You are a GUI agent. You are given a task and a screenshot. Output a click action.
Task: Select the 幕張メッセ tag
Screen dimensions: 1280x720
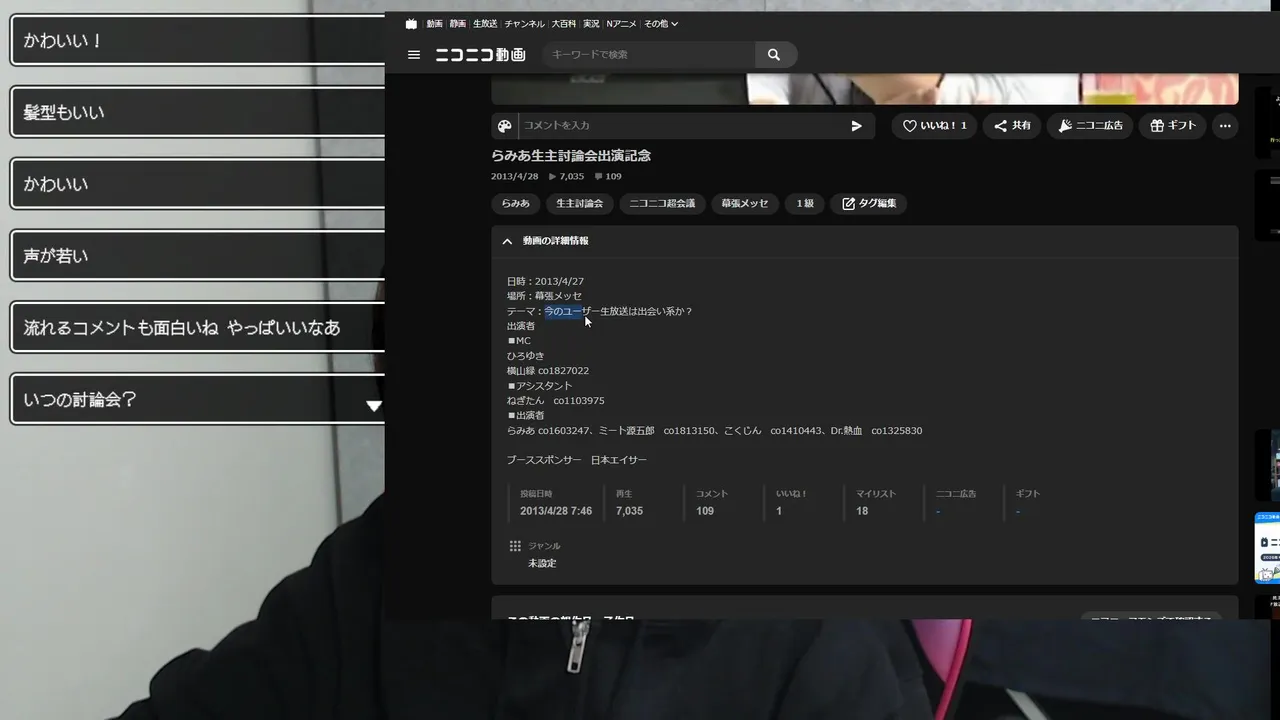pyautogui.click(x=745, y=203)
